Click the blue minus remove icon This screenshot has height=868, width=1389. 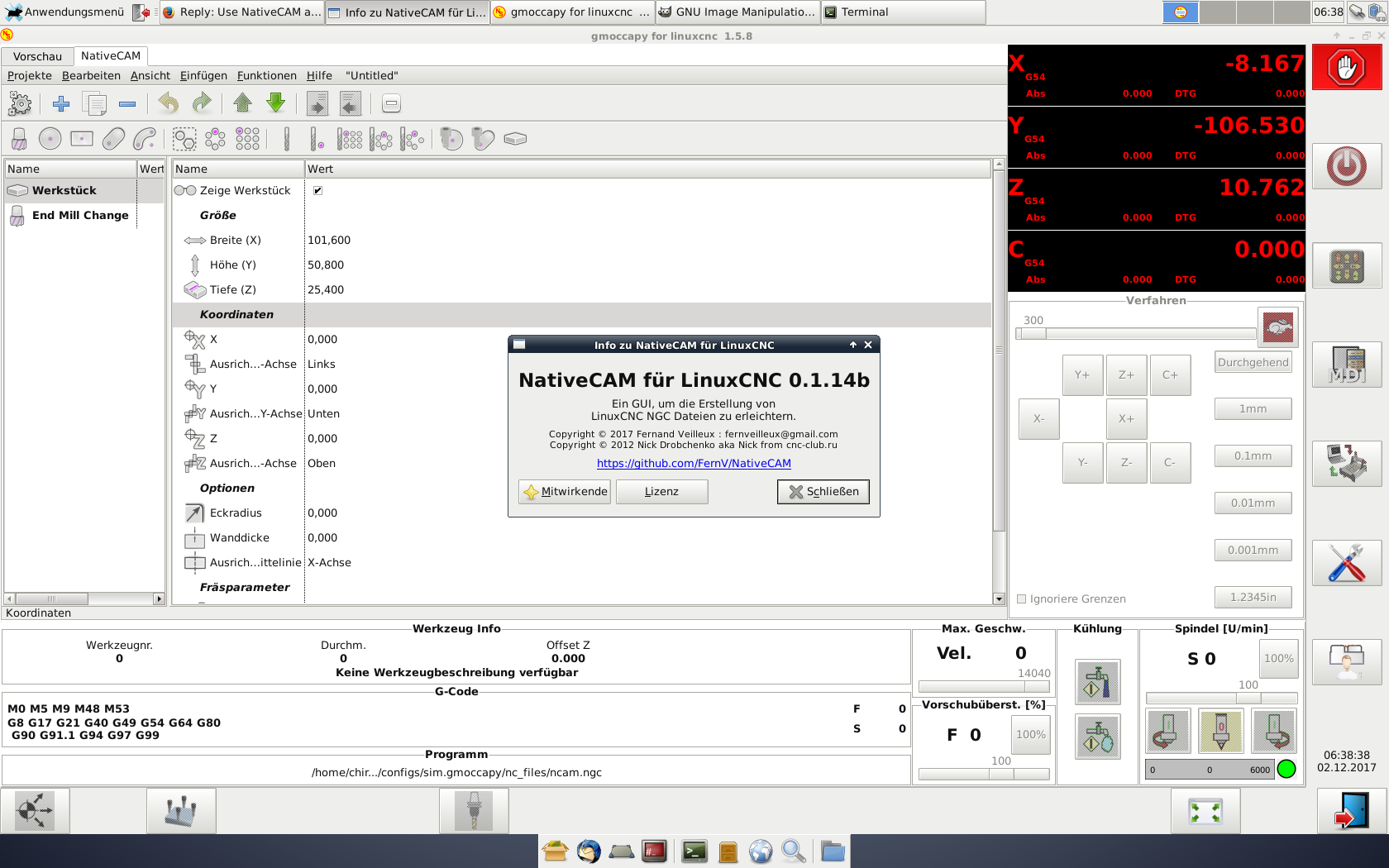point(127,103)
